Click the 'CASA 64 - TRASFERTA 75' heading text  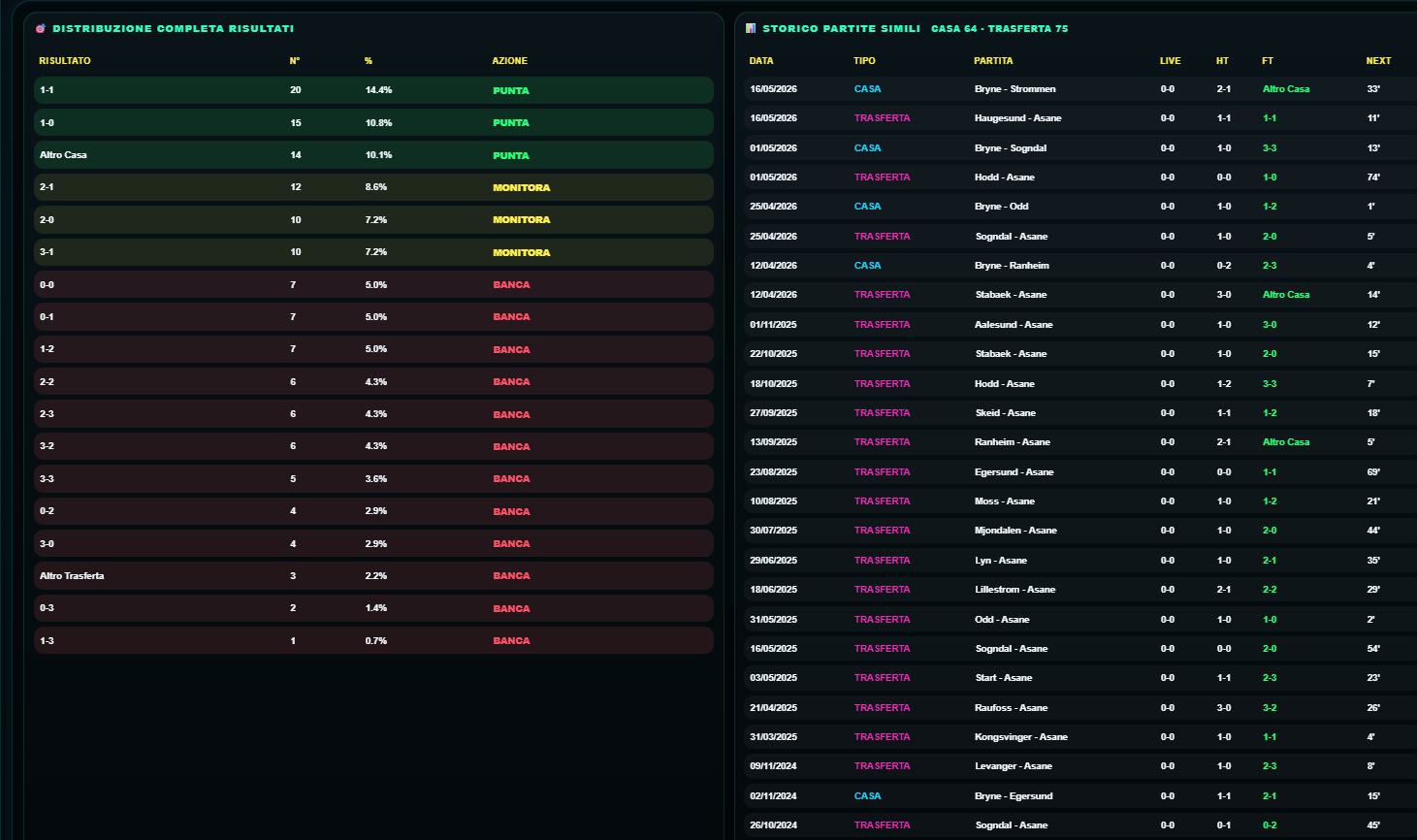[x=999, y=28]
